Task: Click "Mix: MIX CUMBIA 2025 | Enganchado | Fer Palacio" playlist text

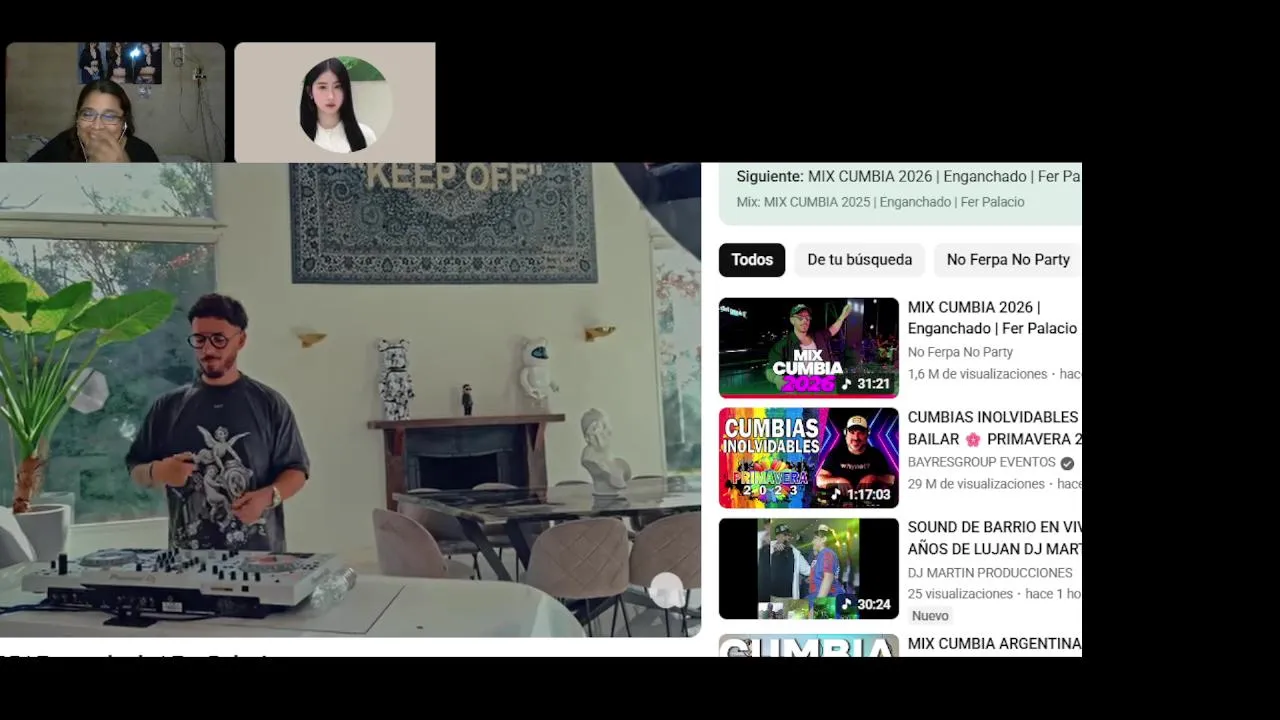Action: click(x=880, y=202)
